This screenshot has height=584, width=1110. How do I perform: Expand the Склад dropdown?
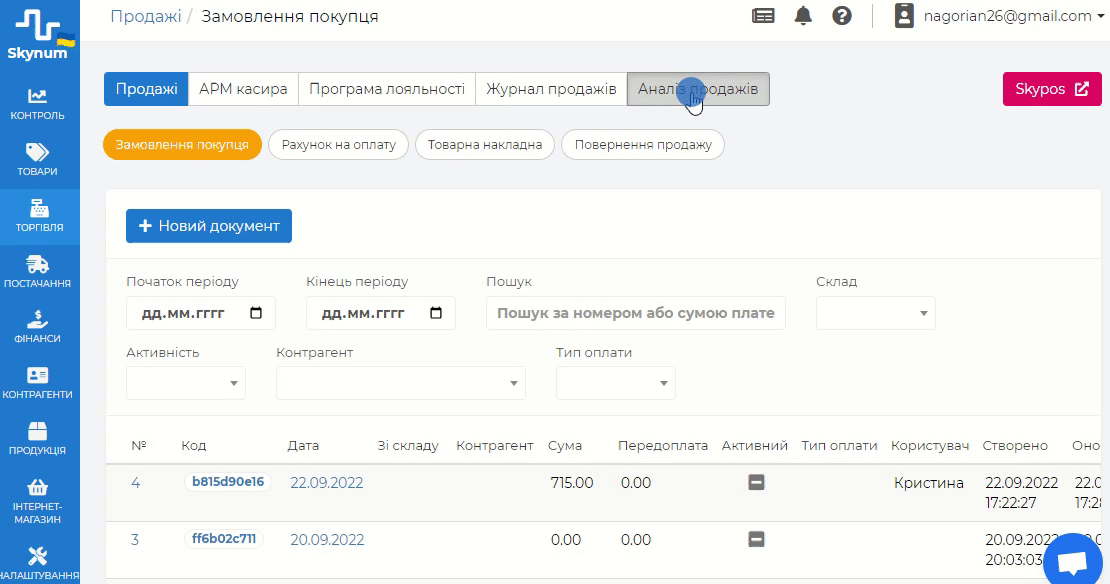click(876, 313)
